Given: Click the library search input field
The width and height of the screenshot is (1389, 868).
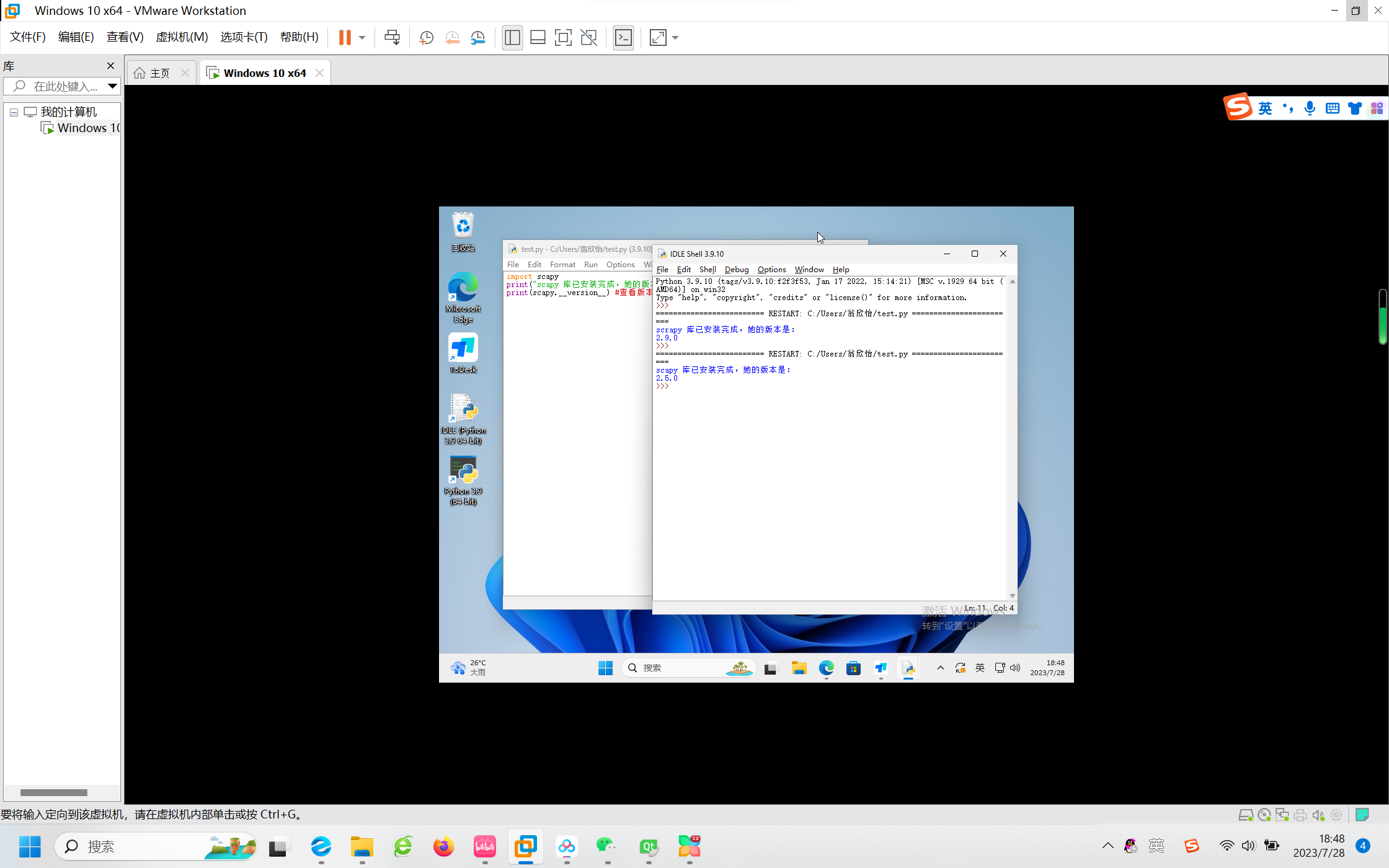Looking at the screenshot, I should (65, 86).
